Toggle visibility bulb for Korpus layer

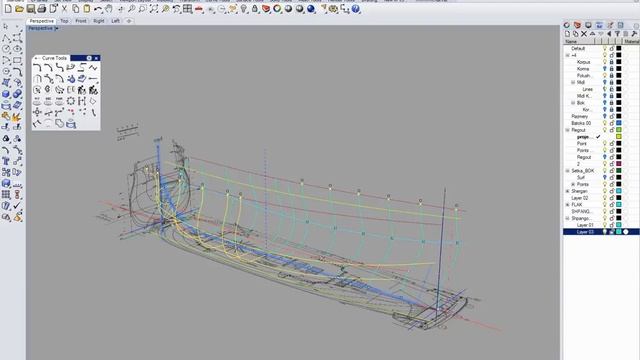(605, 62)
